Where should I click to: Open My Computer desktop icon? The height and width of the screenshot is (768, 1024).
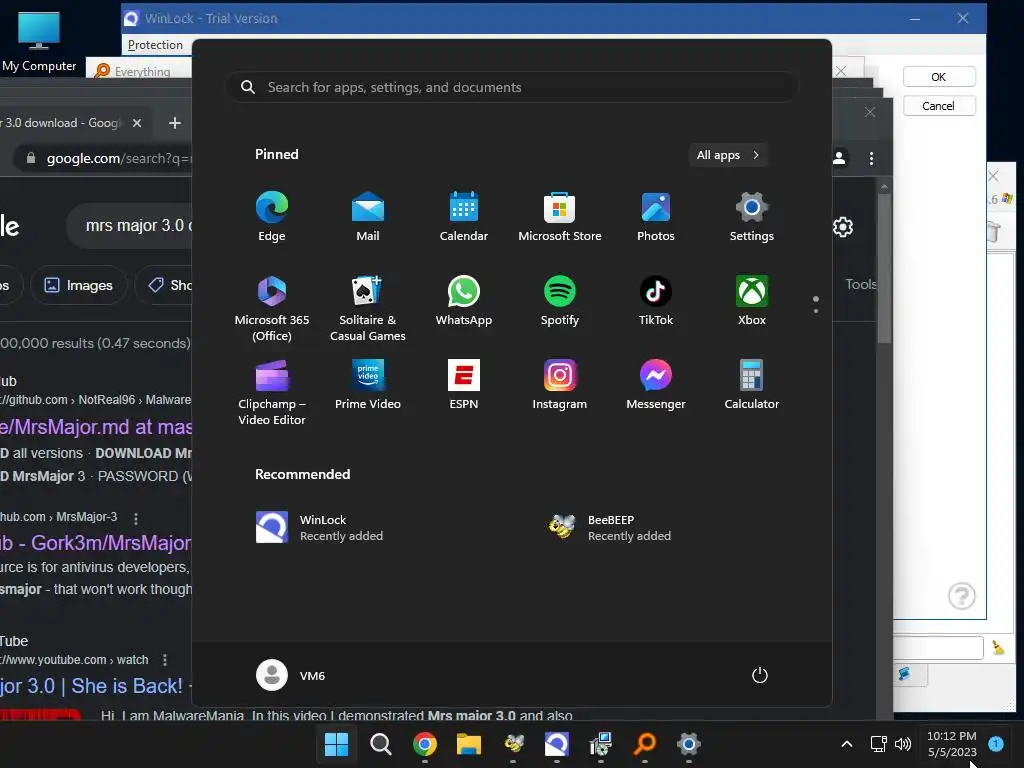click(x=39, y=40)
